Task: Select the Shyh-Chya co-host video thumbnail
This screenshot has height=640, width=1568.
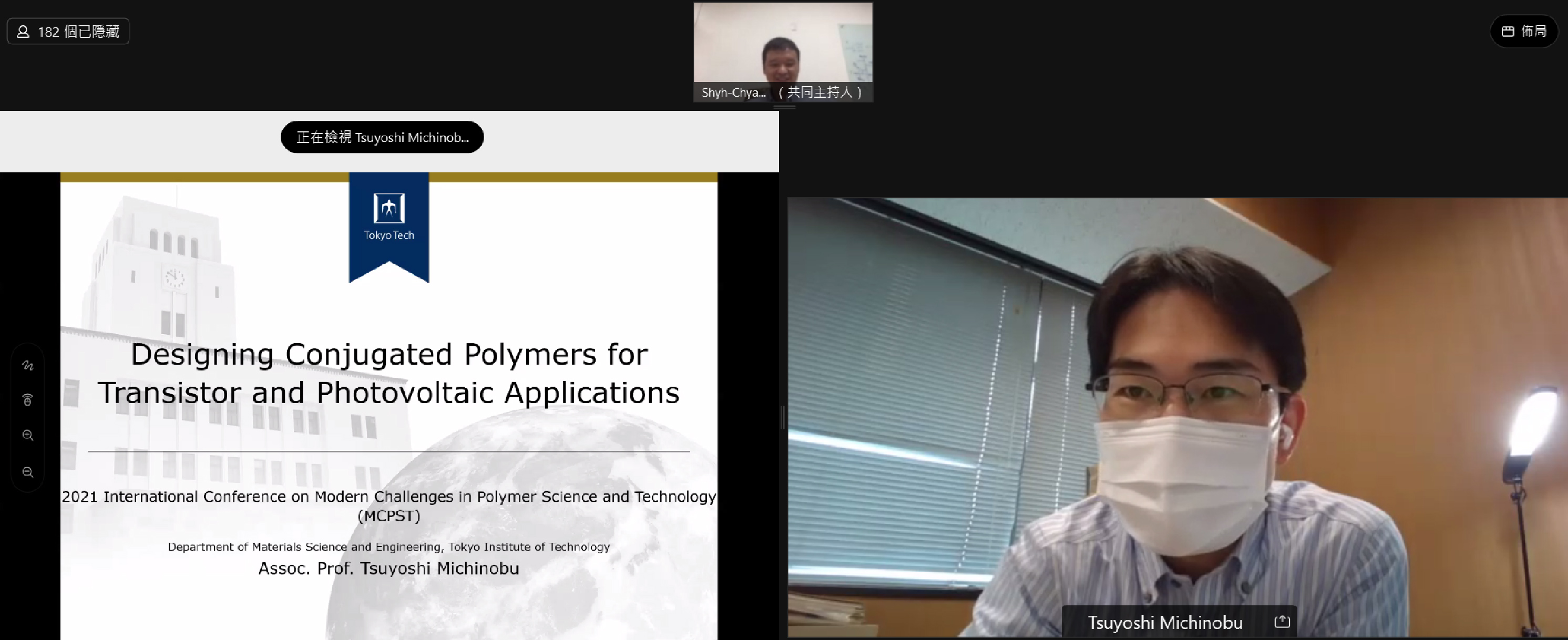Action: click(x=783, y=51)
